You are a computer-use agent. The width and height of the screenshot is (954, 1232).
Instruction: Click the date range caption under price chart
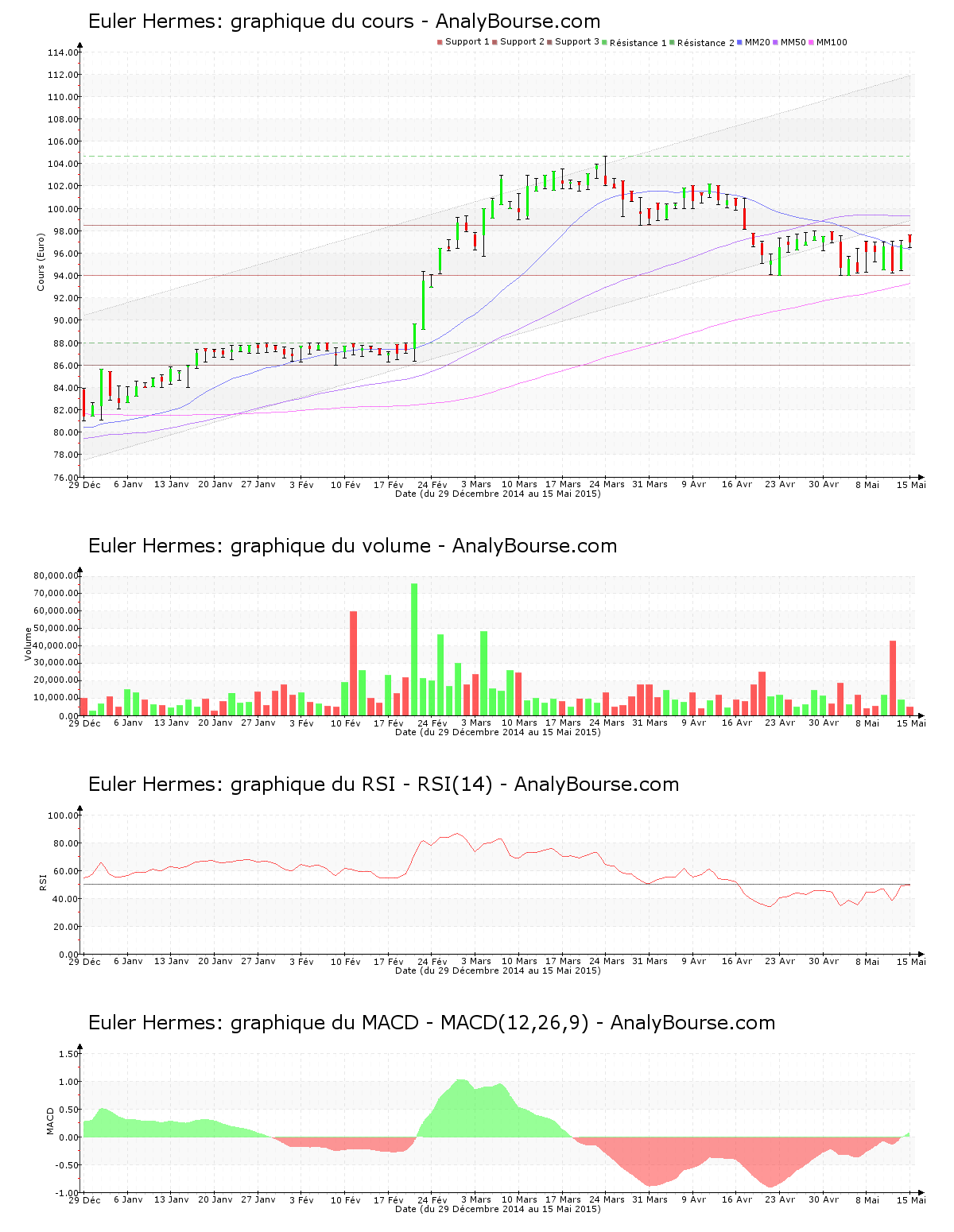[x=498, y=494]
